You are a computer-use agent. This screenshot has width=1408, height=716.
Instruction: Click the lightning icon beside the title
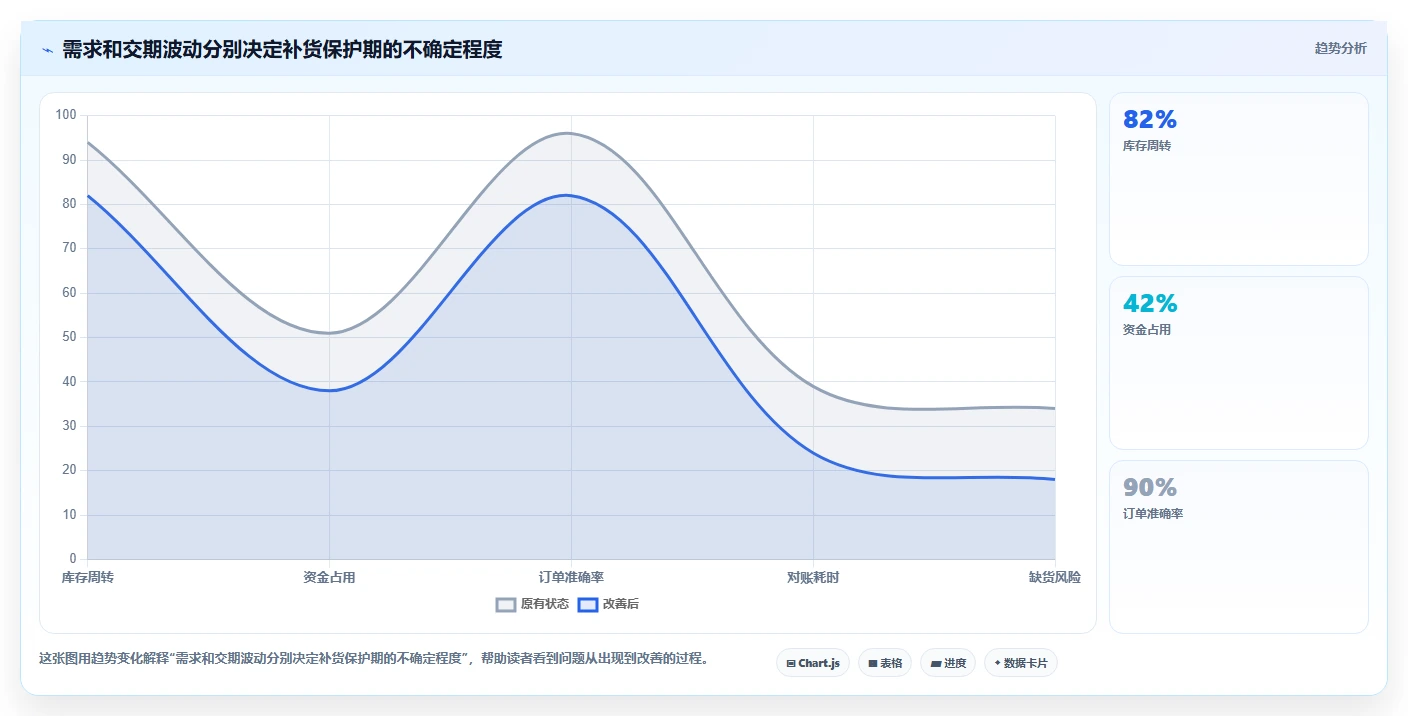click(x=47, y=50)
